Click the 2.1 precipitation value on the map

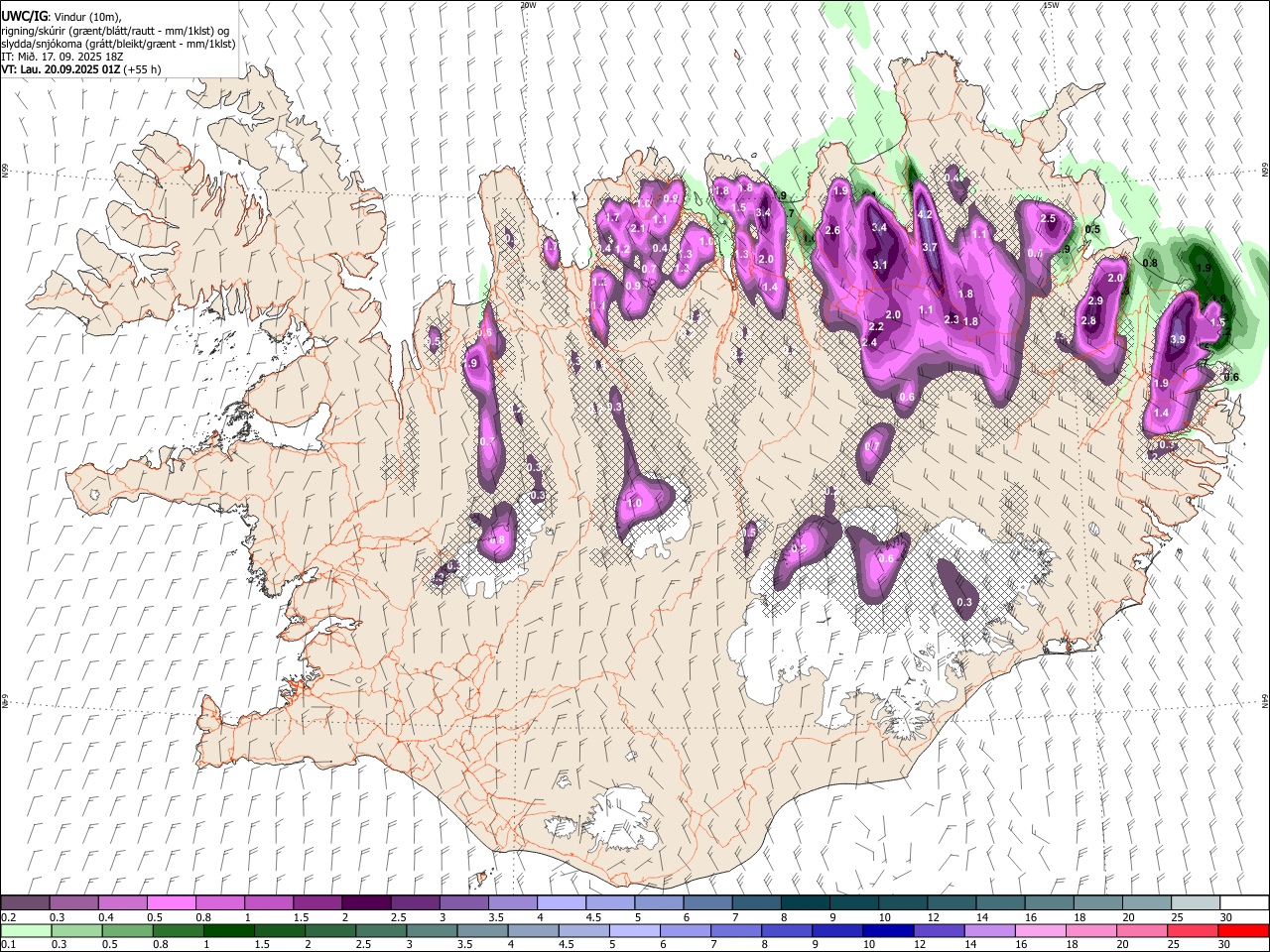click(x=638, y=228)
